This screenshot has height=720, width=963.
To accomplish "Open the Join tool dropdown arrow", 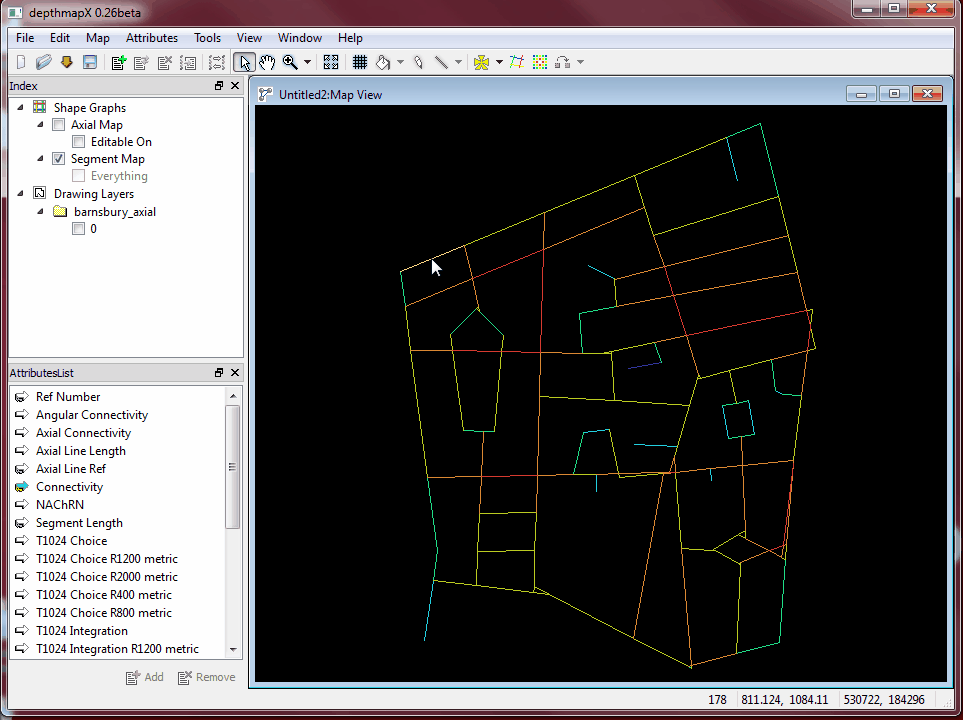I will [580, 62].
